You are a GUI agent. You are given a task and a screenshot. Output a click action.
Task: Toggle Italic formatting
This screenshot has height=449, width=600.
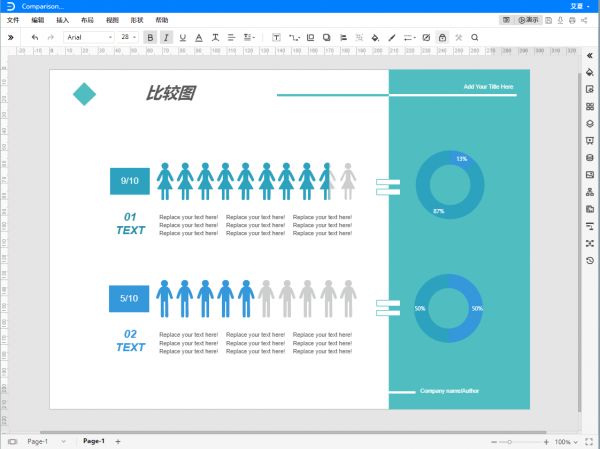coord(166,37)
